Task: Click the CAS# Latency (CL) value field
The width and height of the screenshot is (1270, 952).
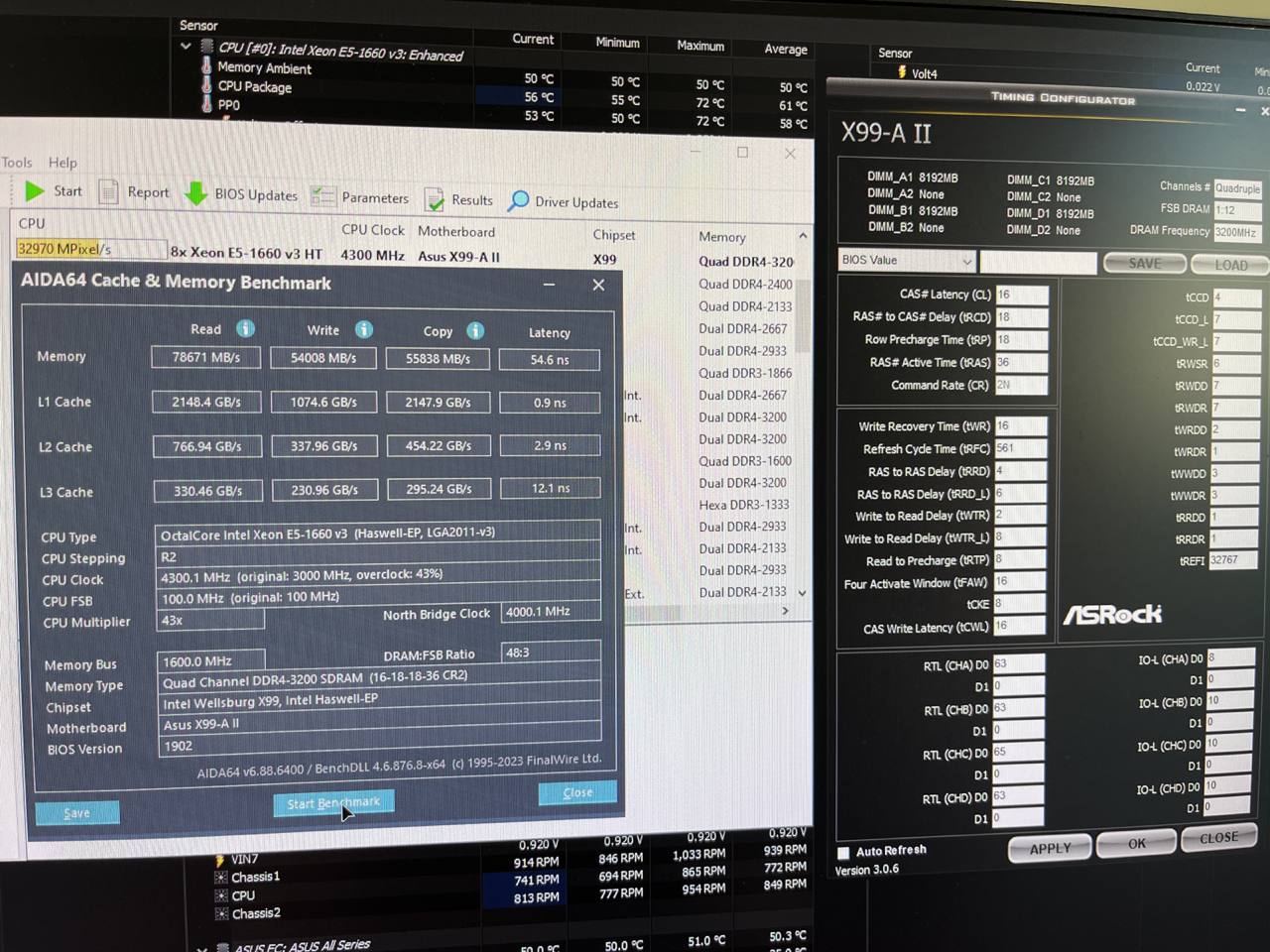Action: (x=1021, y=296)
